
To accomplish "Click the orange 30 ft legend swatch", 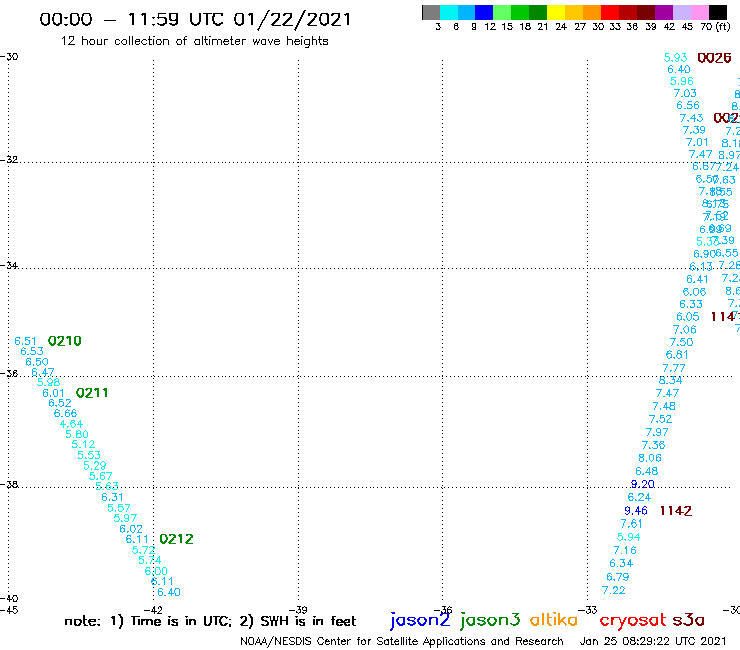I will coord(592,12).
